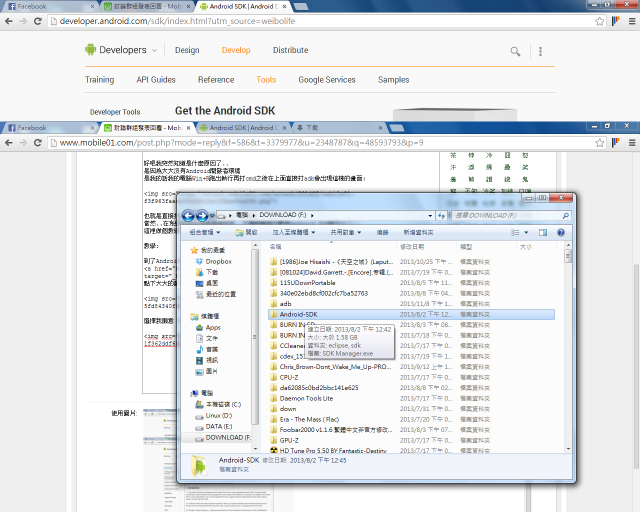This screenshot has width=640, height=512.
Task: Select the DATA (E:) drive
Action: [x=213, y=427]
